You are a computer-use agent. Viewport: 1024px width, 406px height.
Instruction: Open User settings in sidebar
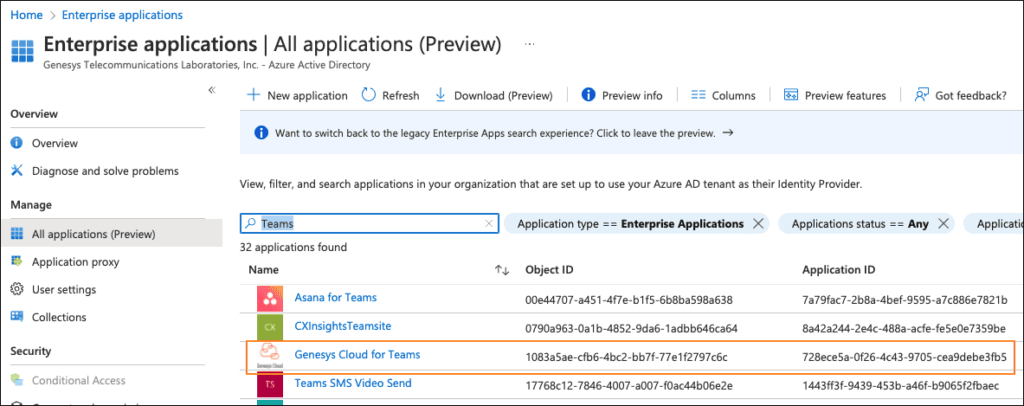(x=64, y=289)
